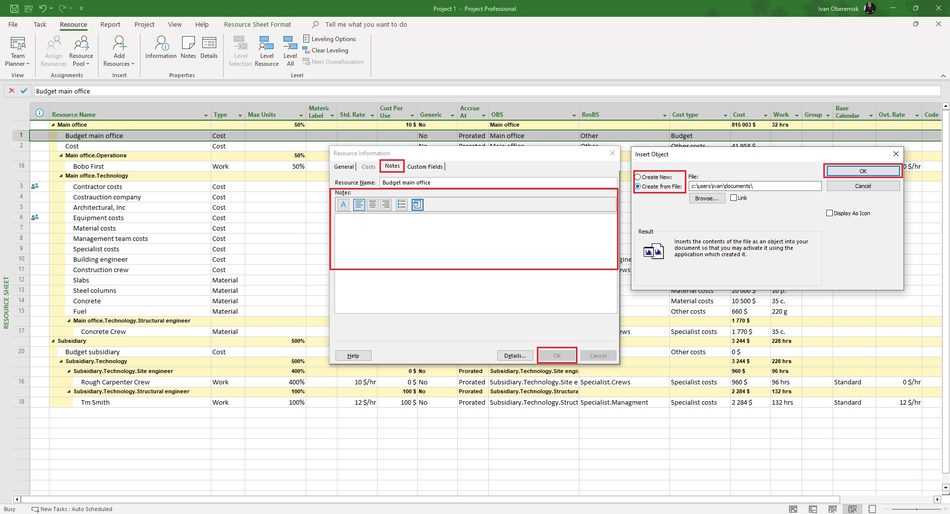Open the Resource Pool ribbon button
The image size is (950, 514).
coord(81,51)
